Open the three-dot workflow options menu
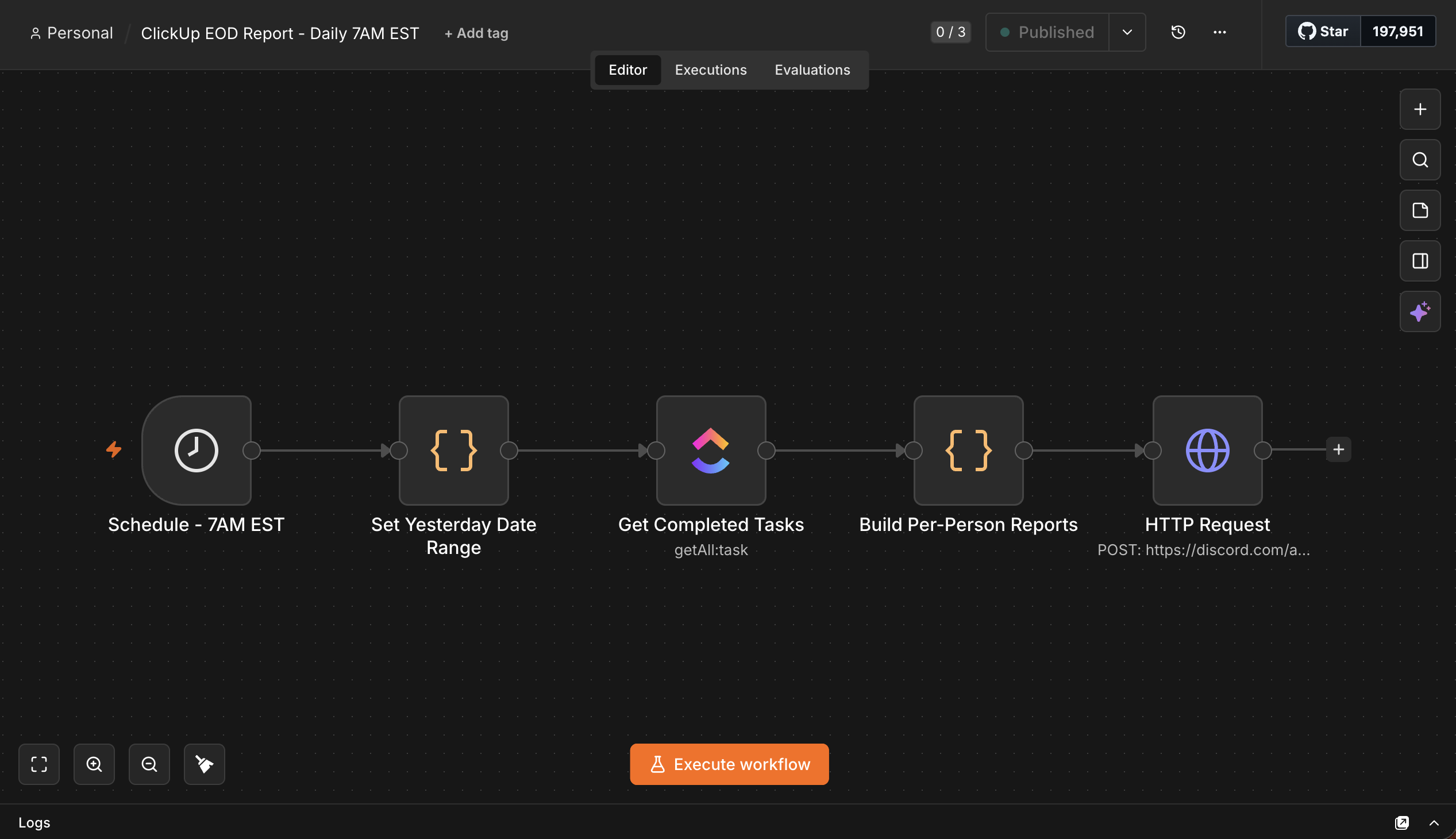The width and height of the screenshot is (1456, 839). pyautogui.click(x=1219, y=32)
